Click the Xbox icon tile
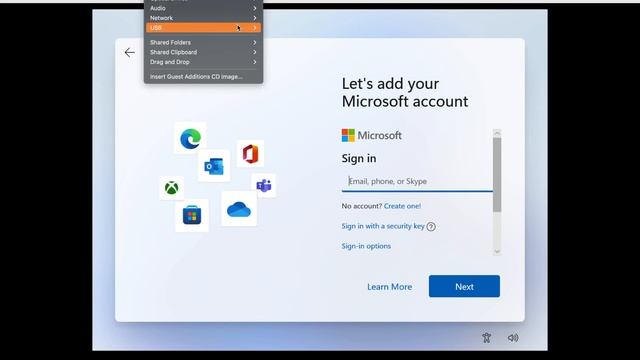Viewport: 640px width, 360px height. pyautogui.click(x=171, y=188)
